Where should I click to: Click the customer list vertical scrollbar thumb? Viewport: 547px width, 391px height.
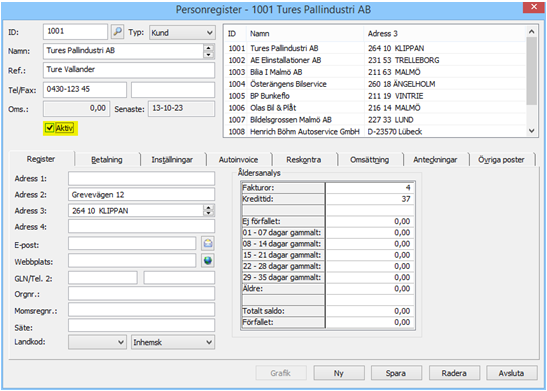531,71
